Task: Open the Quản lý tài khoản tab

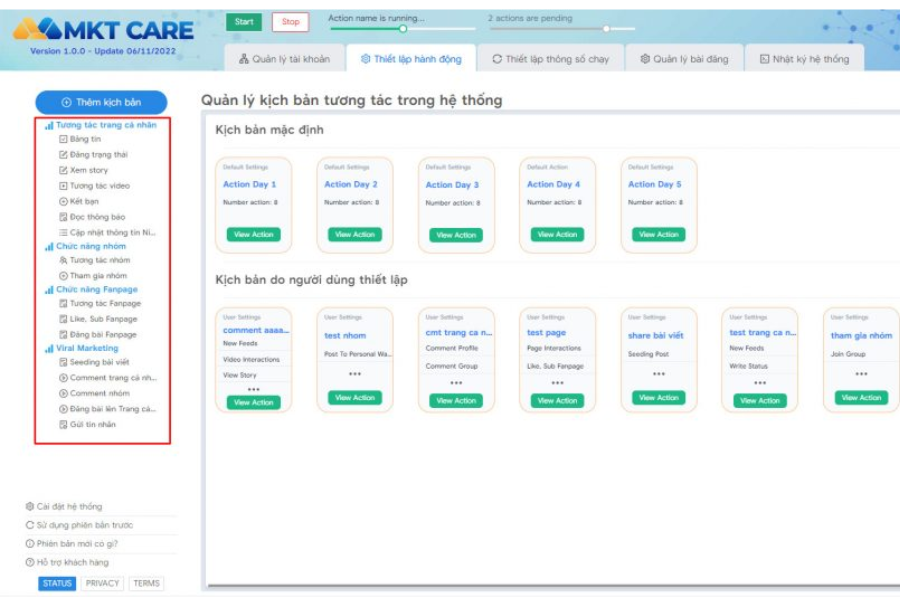Action: (284, 59)
